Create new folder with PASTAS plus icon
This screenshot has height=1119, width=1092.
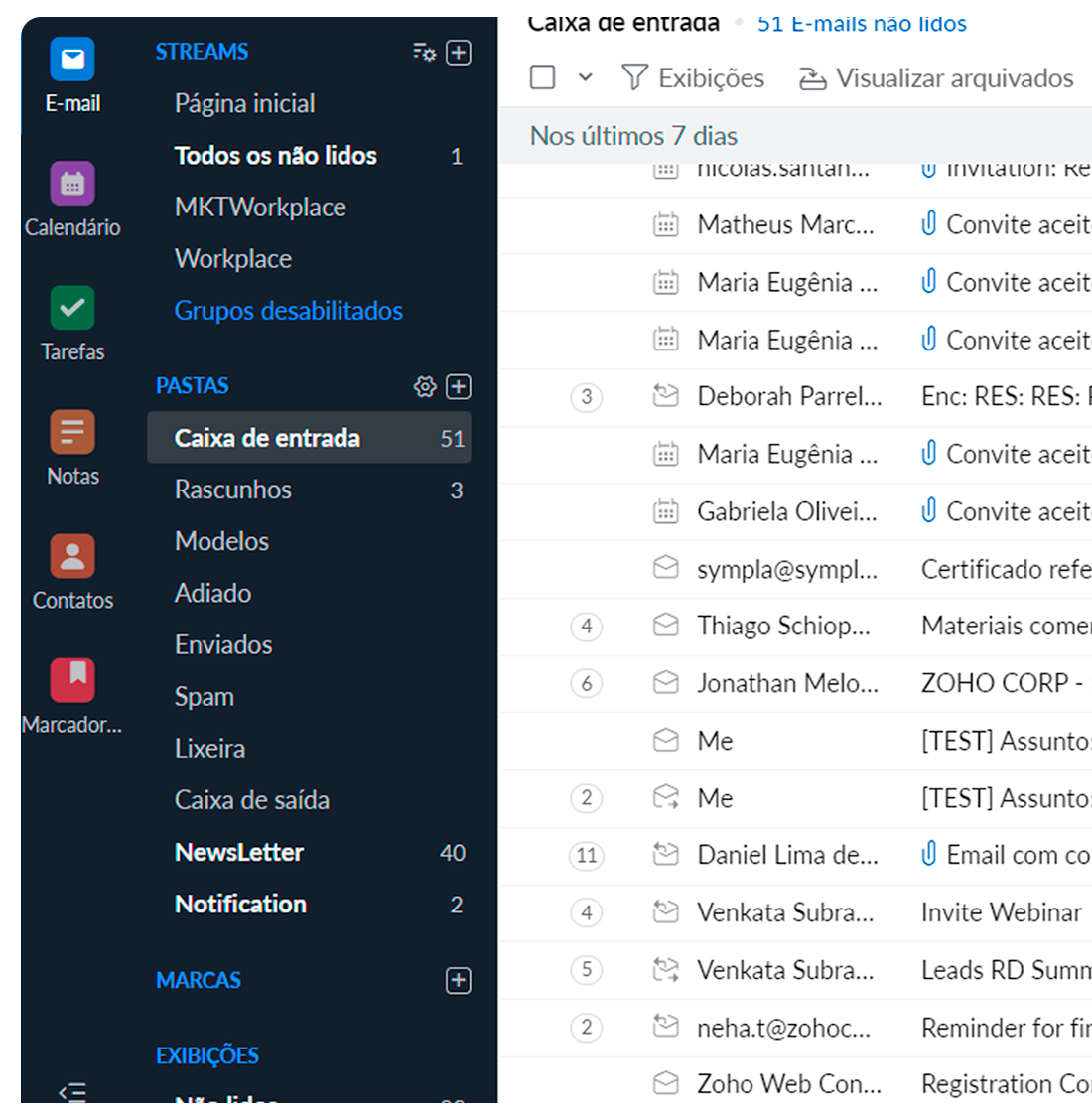click(459, 387)
